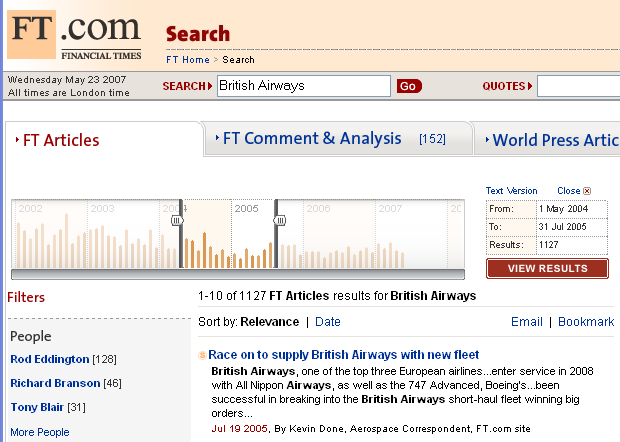This screenshot has height=442, width=620.
Task: Click the red Close X icon
Action: [587, 191]
